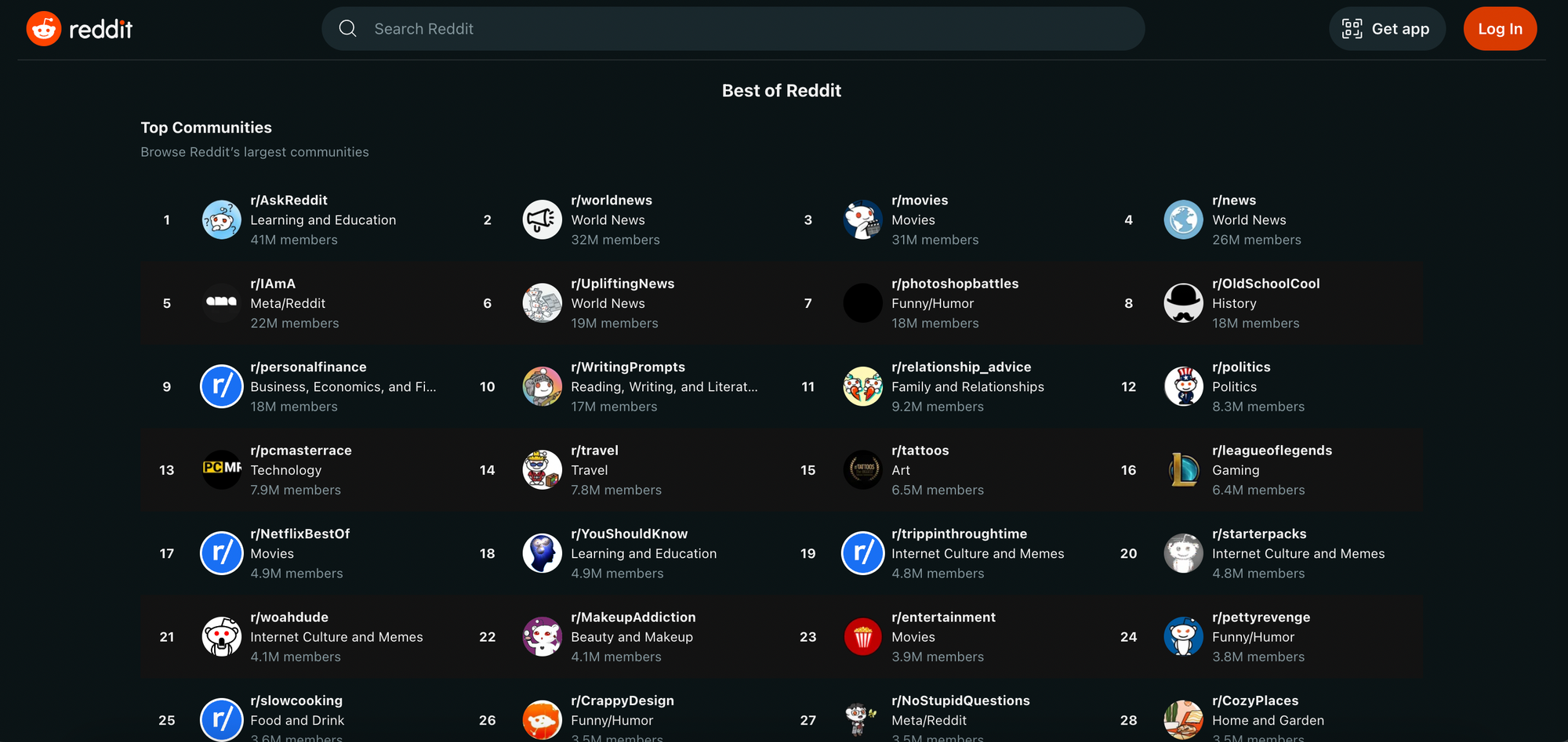Open the r/YouShouldKnow community link
Viewport: 1568px width, 742px height.
[630, 534]
